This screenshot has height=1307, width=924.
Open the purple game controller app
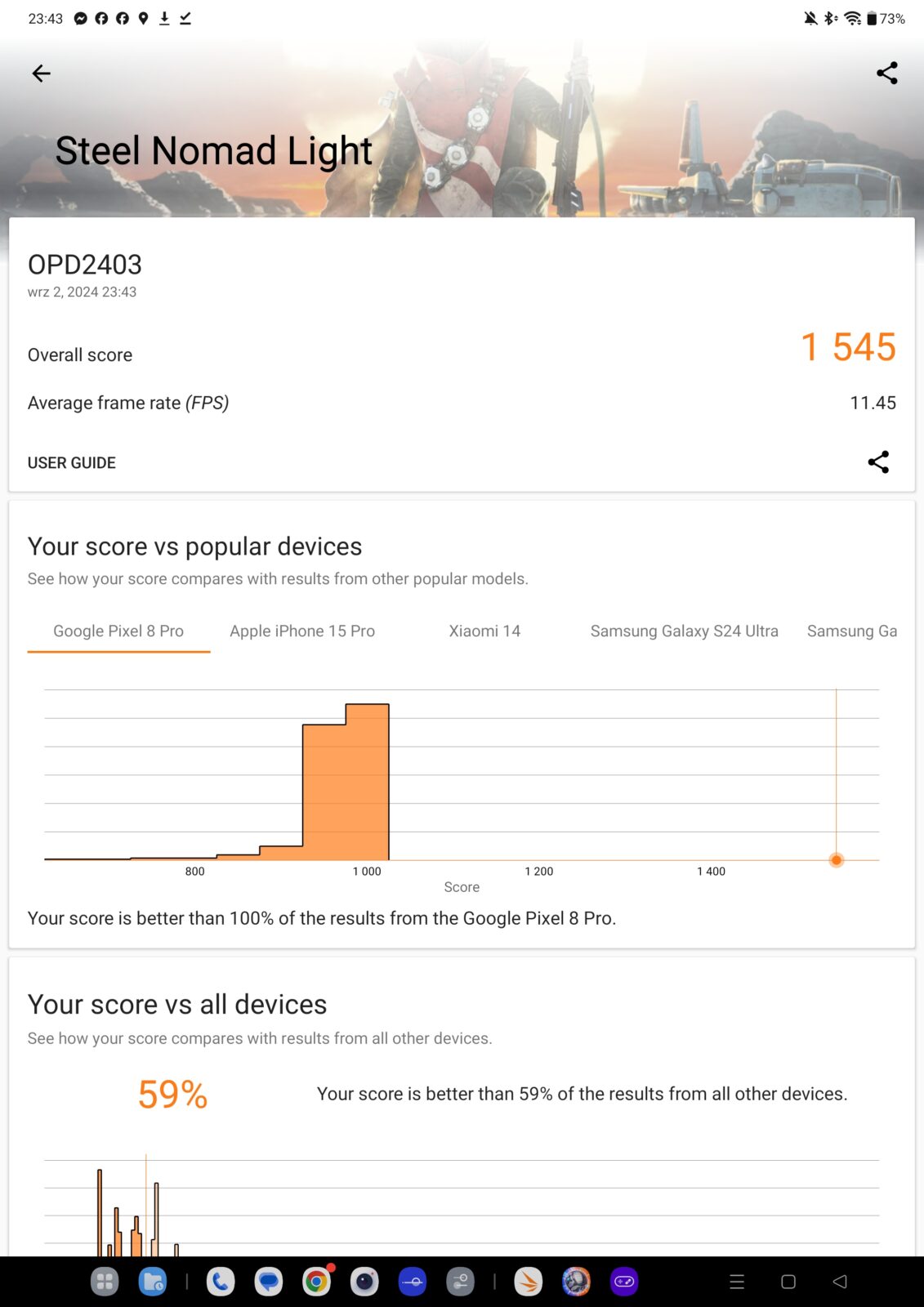(624, 1282)
